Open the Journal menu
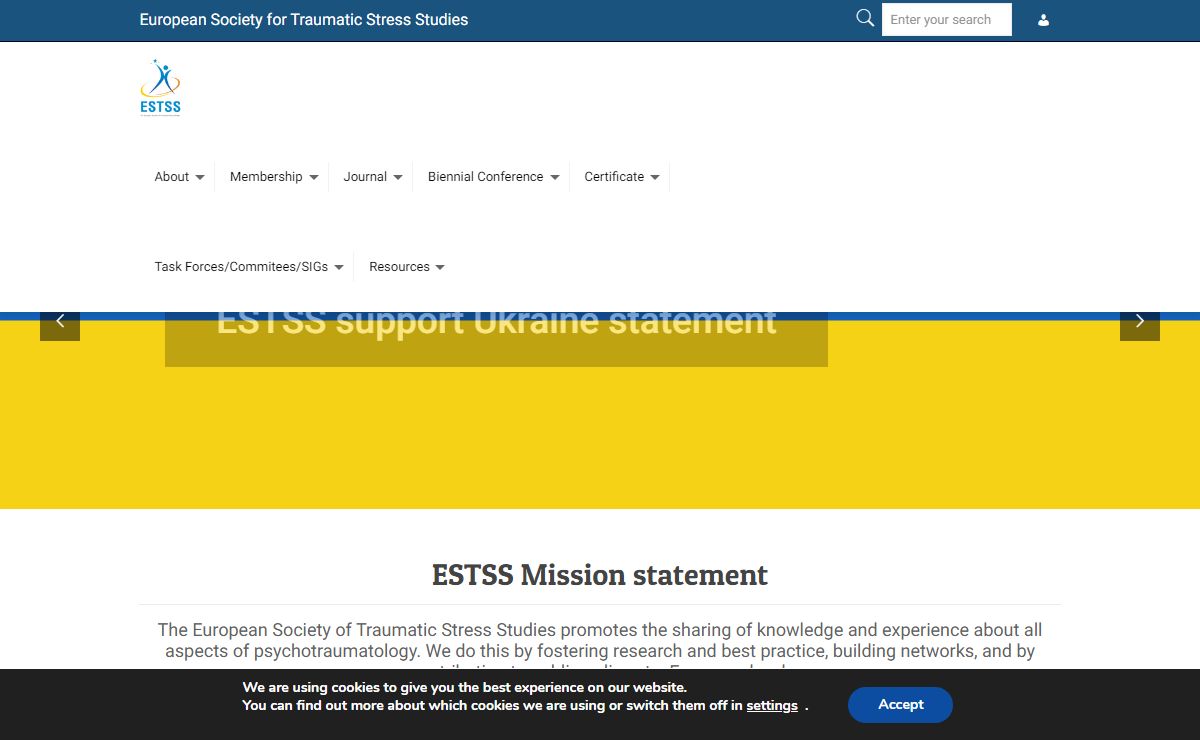Viewport: 1200px width, 740px height. point(365,177)
